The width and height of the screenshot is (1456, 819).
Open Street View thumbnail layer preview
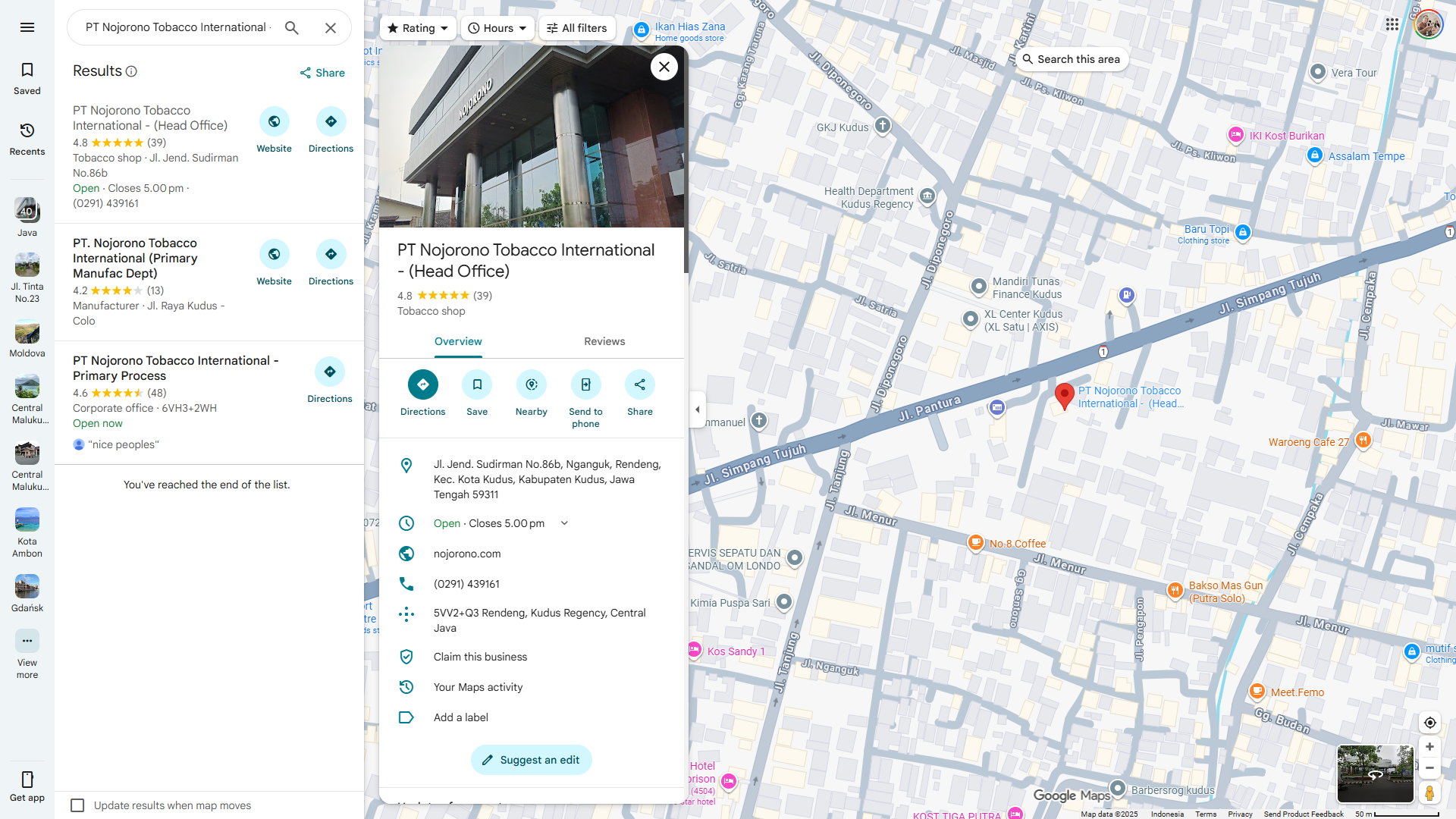tap(1375, 774)
